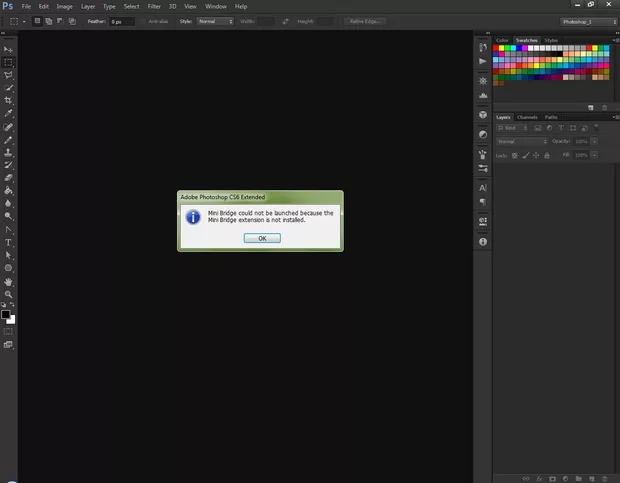620x483 pixels.
Task: Select the Rectangular Marquee tool in toolbox
Action: (9, 62)
